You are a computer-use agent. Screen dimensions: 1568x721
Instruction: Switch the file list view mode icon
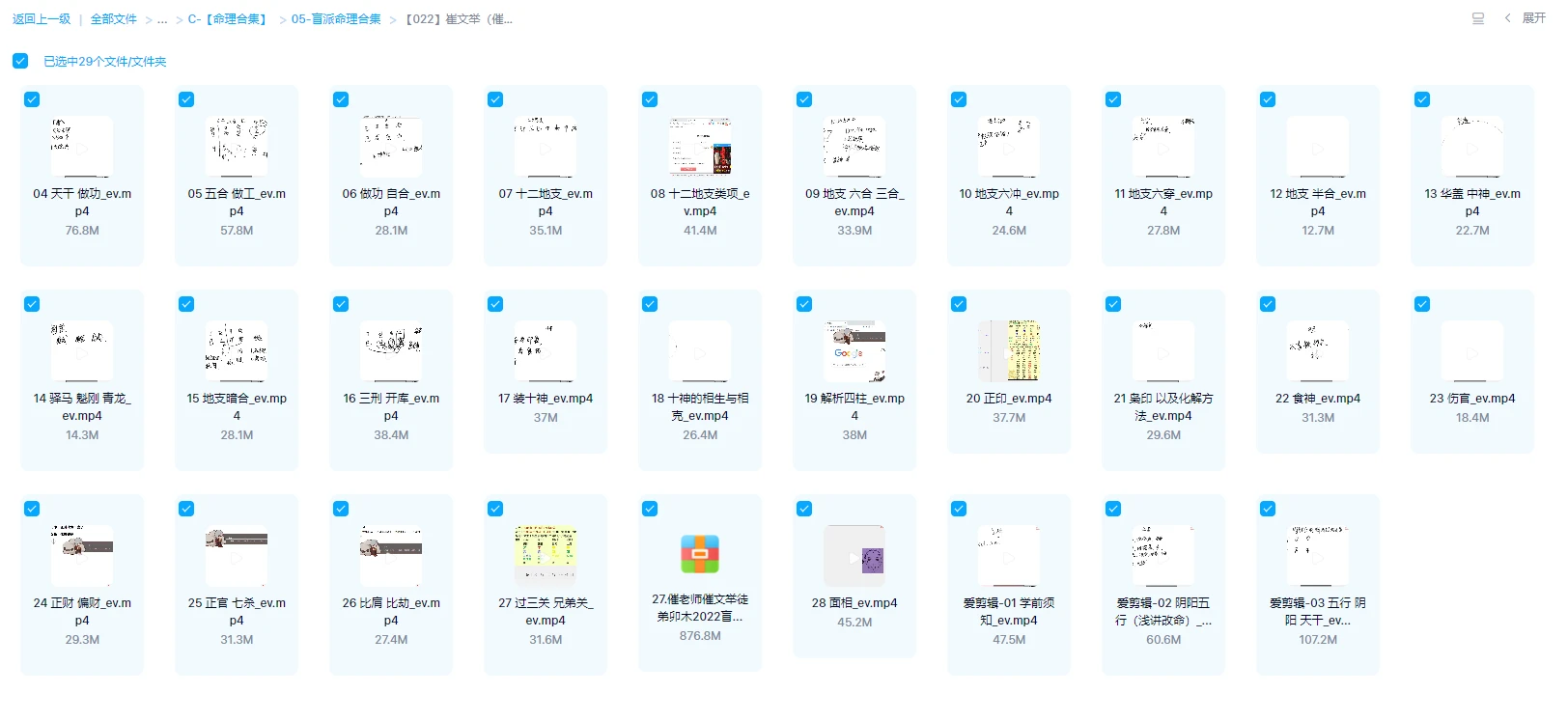coord(1477,18)
